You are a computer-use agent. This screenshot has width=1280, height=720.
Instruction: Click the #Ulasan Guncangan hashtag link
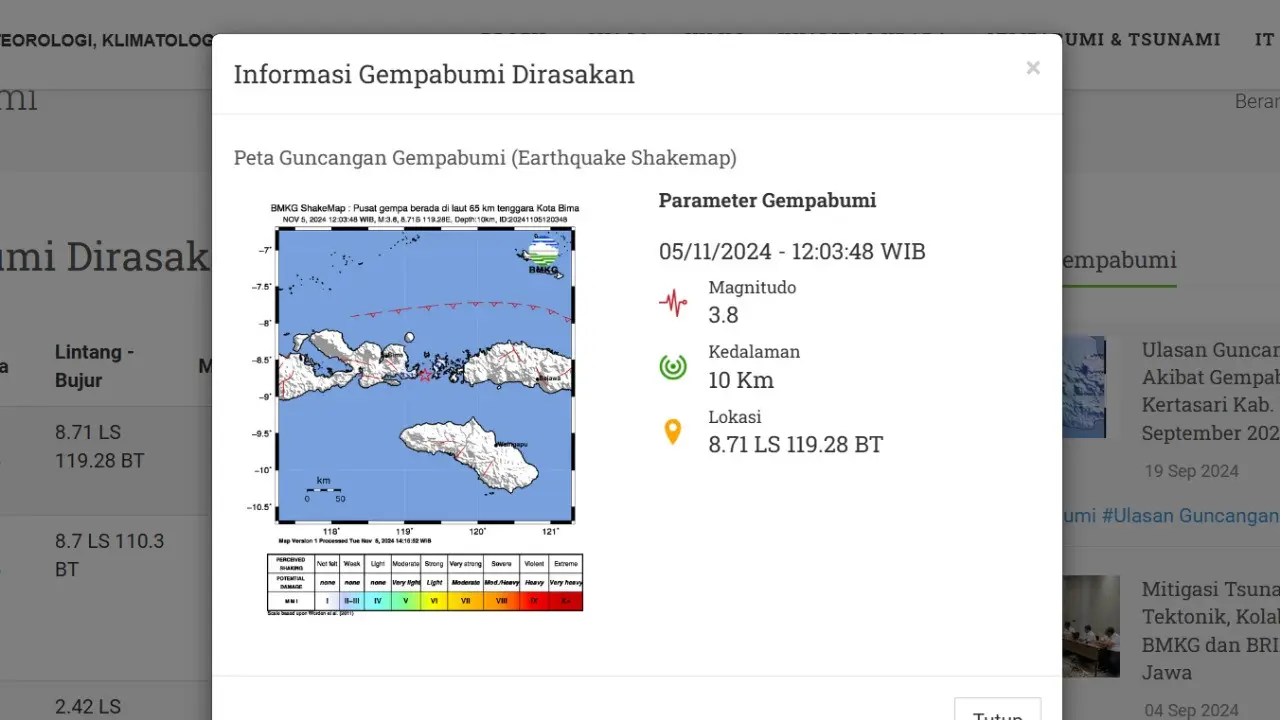click(x=1190, y=515)
